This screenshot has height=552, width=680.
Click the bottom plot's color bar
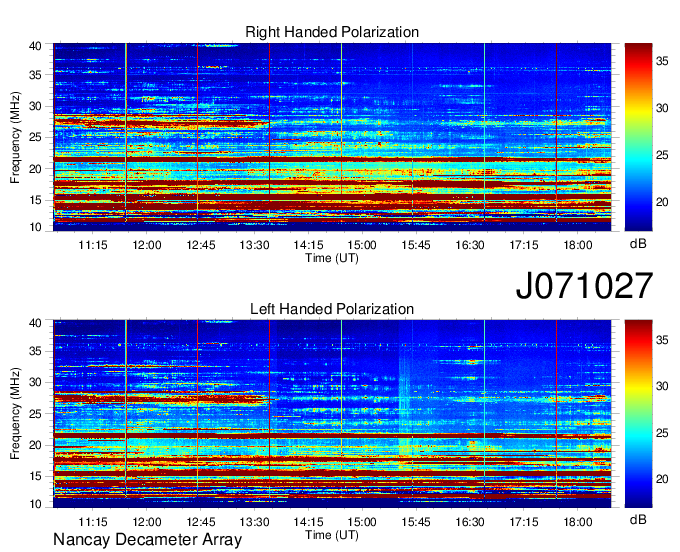click(x=638, y=414)
